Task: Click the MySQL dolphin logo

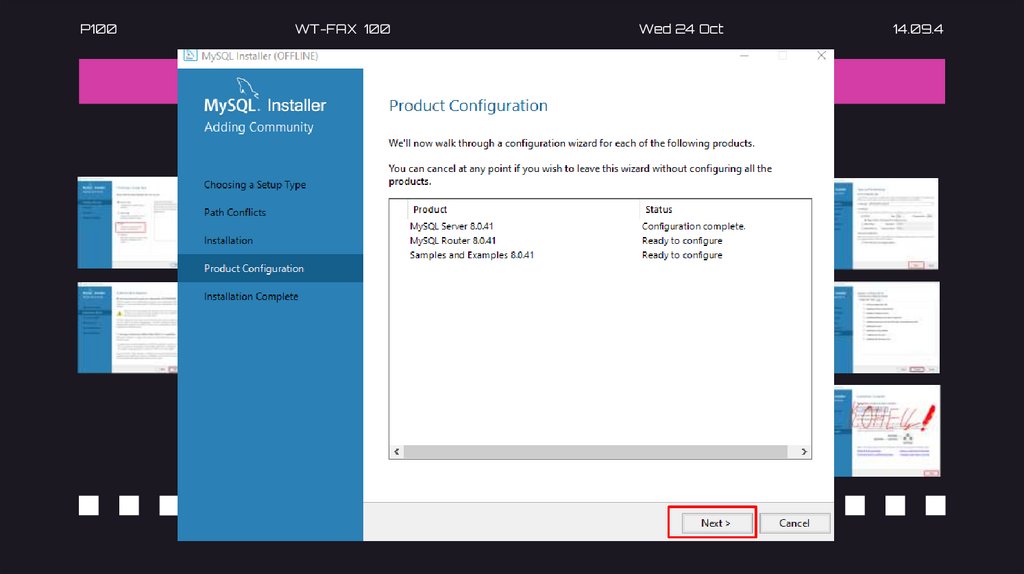Action: (247, 88)
